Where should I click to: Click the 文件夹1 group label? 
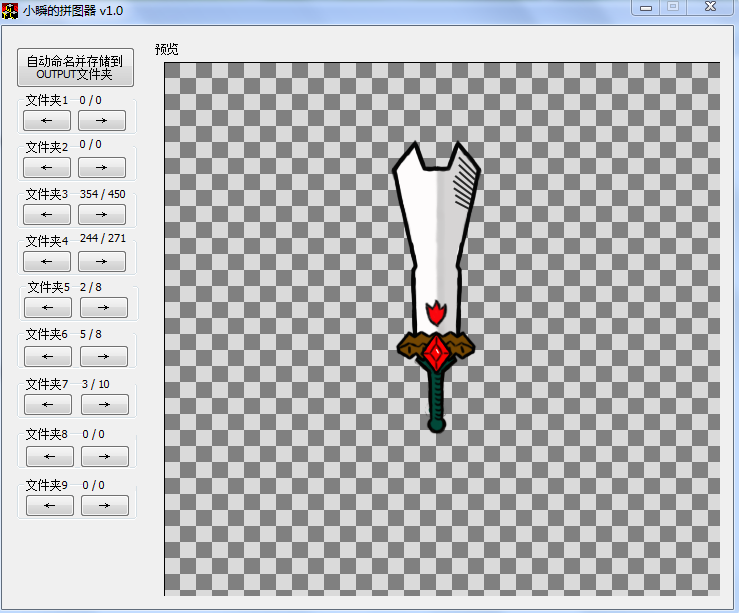(x=47, y=100)
